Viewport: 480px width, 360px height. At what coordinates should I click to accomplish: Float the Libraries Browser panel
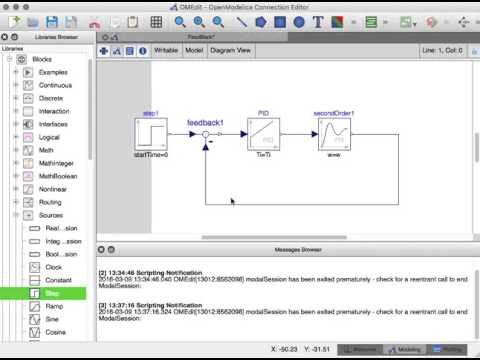pyautogui.click(x=14, y=37)
